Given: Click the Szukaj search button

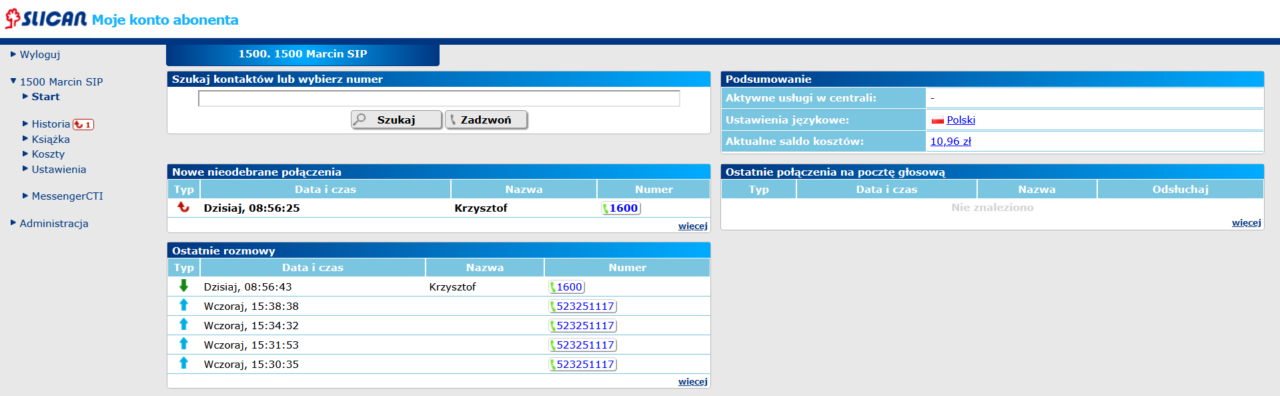Looking at the screenshot, I should tap(396, 119).
